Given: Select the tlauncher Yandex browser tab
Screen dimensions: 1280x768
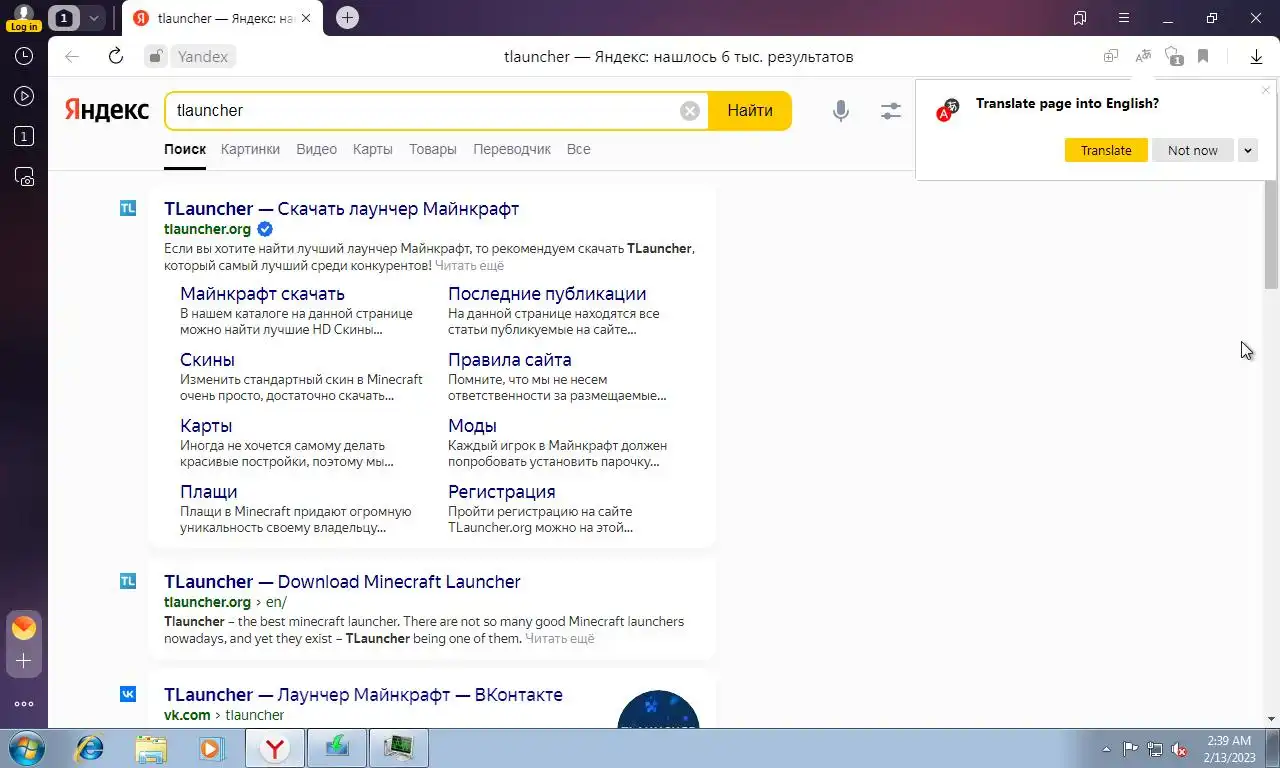Looking at the screenshot, I should [221, 18].
